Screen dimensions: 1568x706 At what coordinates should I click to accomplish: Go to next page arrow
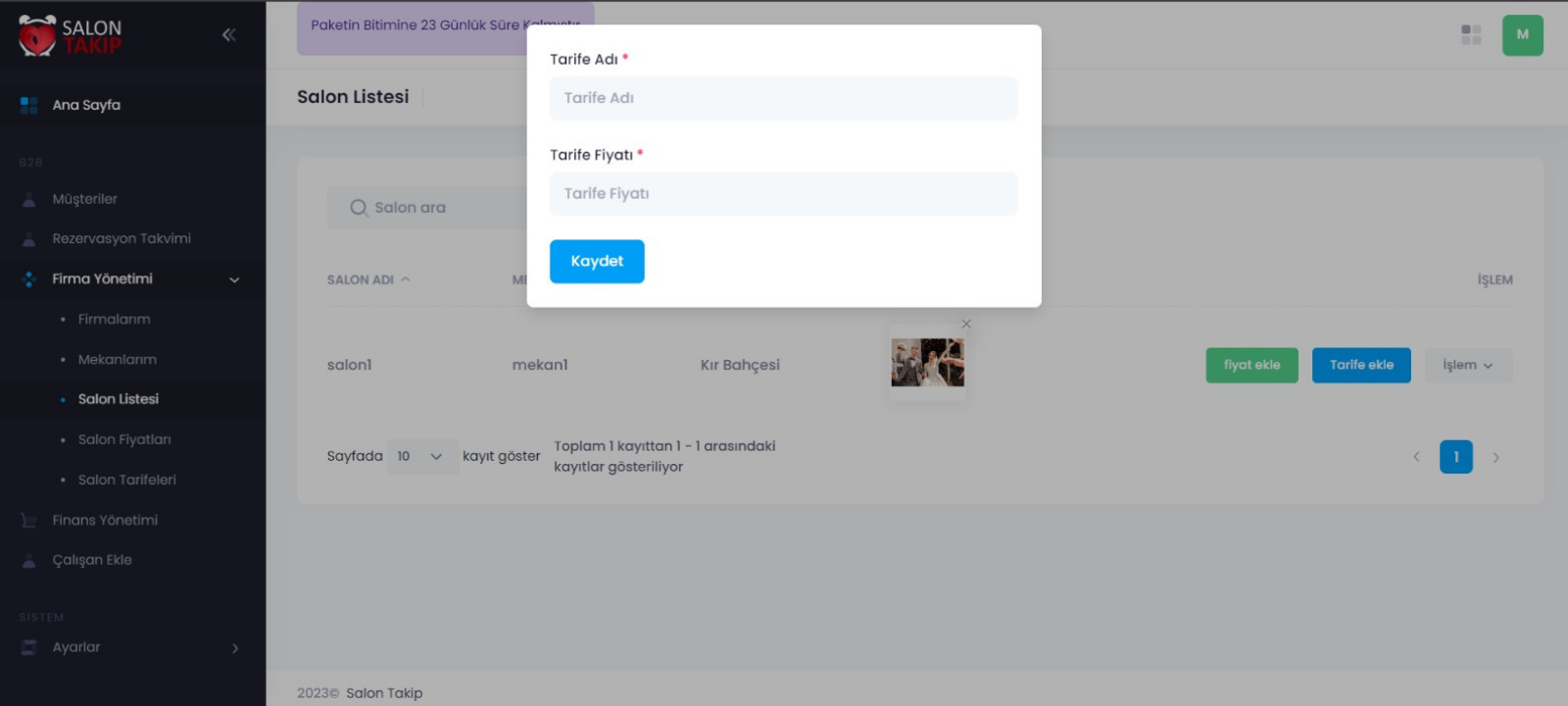1495,457
